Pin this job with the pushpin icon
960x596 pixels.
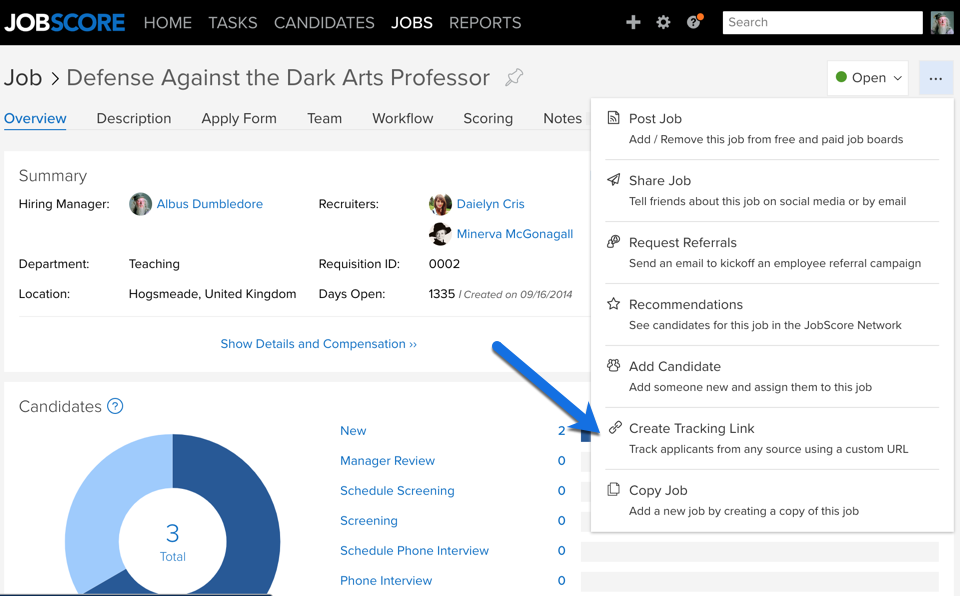(514, 77)
